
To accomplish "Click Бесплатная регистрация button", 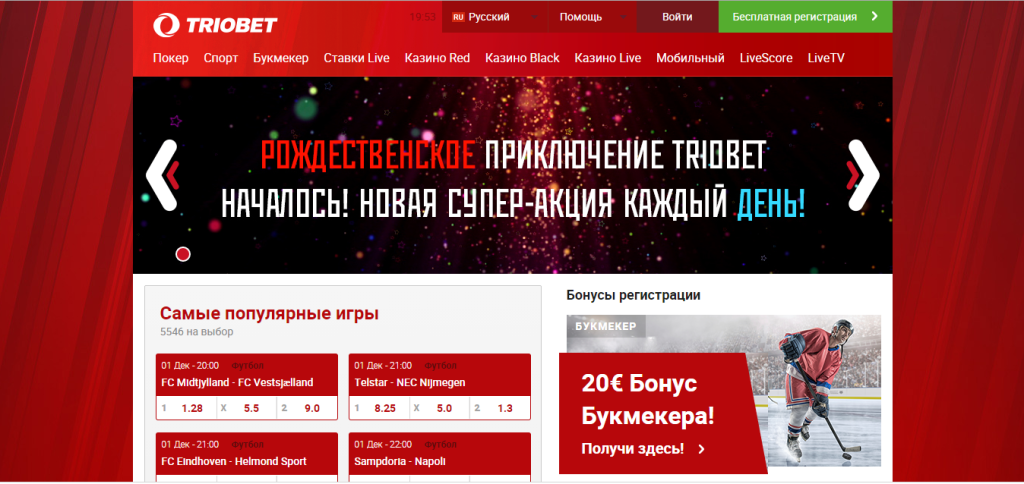I will pyautogui.click(x=805, y=17).
